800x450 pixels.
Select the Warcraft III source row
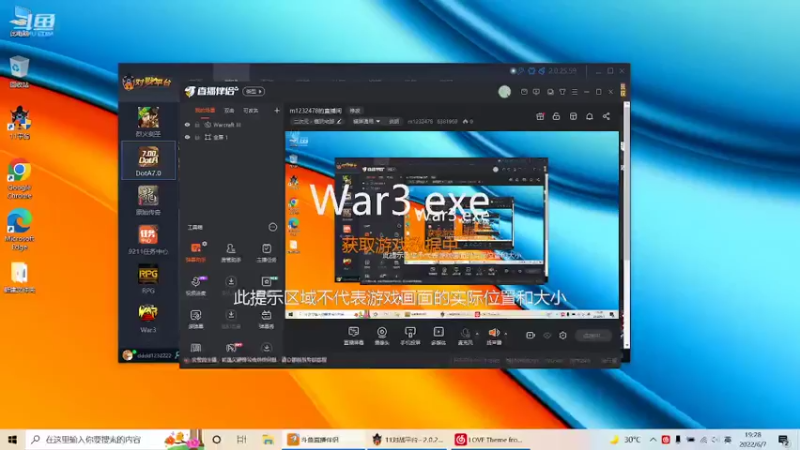[x=232, y=124]
